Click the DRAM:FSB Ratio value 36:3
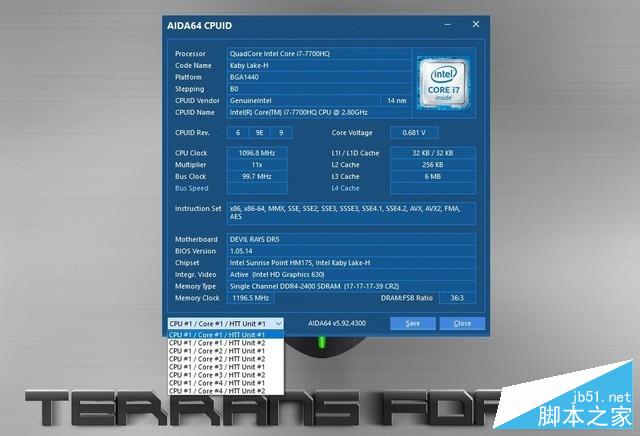The height and width of the screenshot is (436, 640). tap(457, 298)
